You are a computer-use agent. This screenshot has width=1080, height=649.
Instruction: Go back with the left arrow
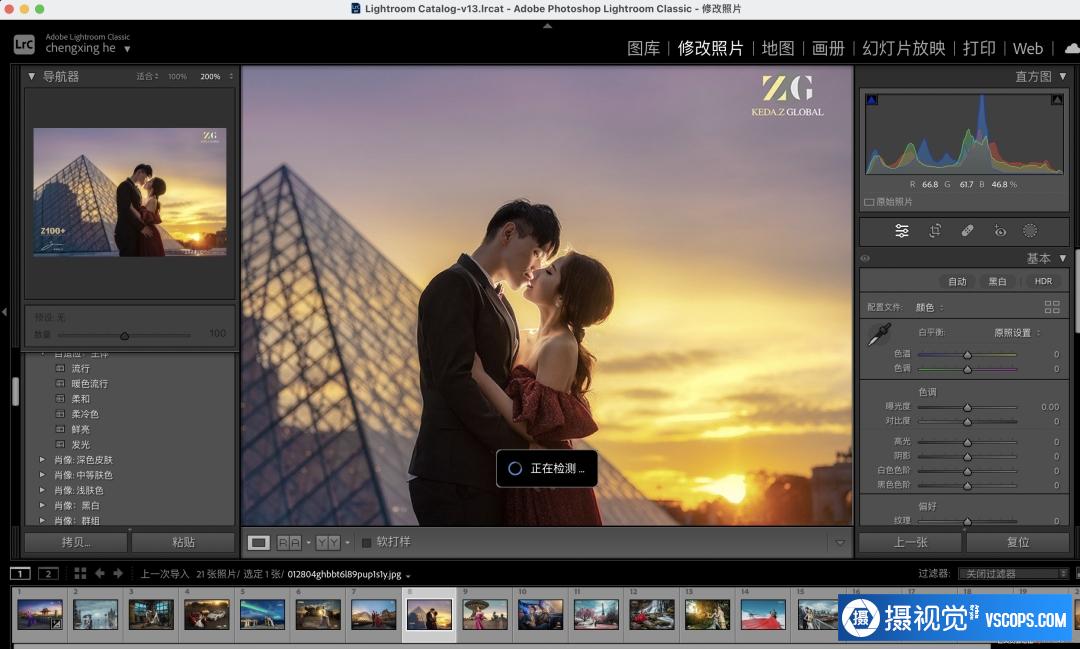(100, 573)
